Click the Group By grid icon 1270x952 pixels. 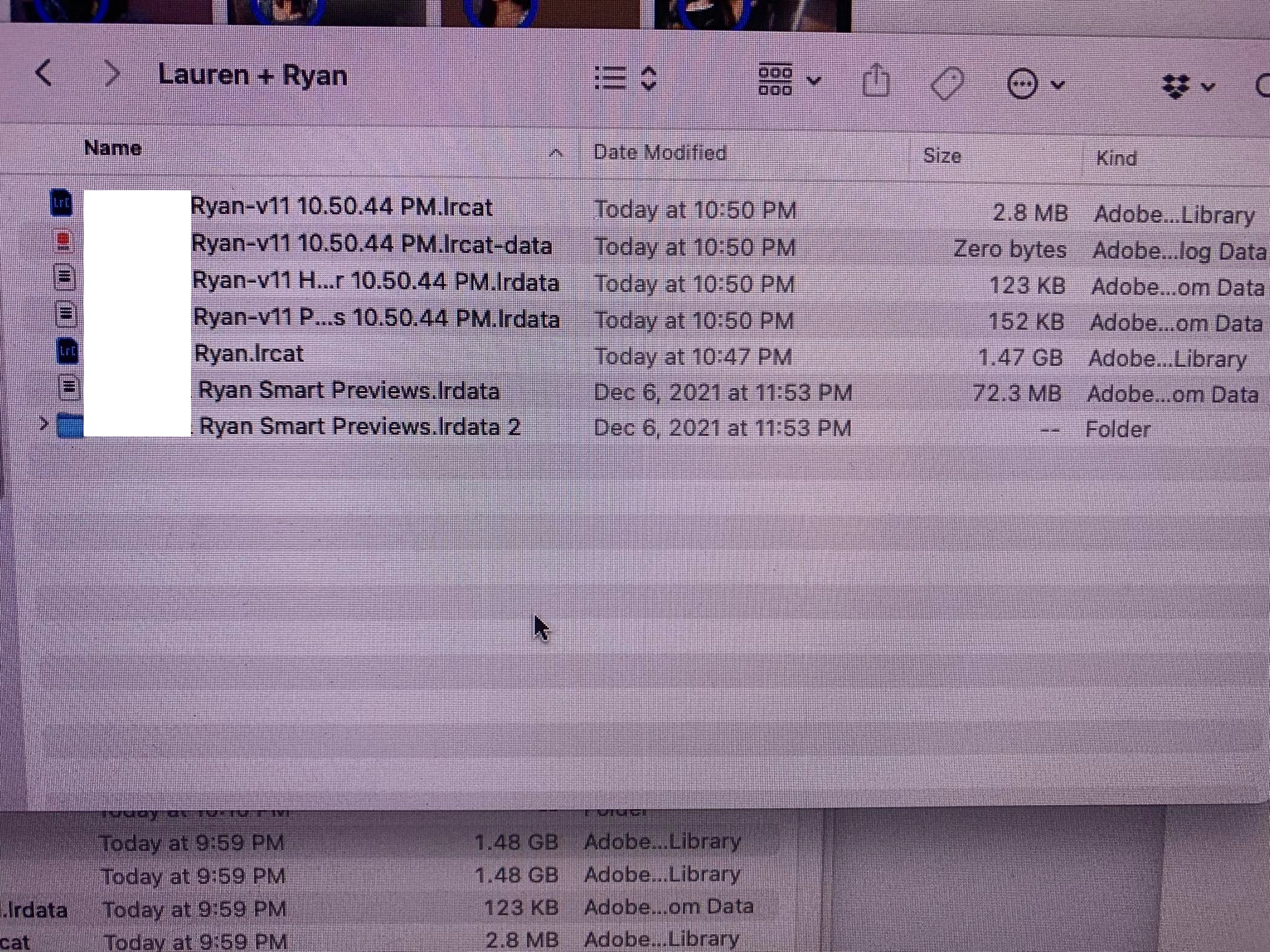point(775,81)
